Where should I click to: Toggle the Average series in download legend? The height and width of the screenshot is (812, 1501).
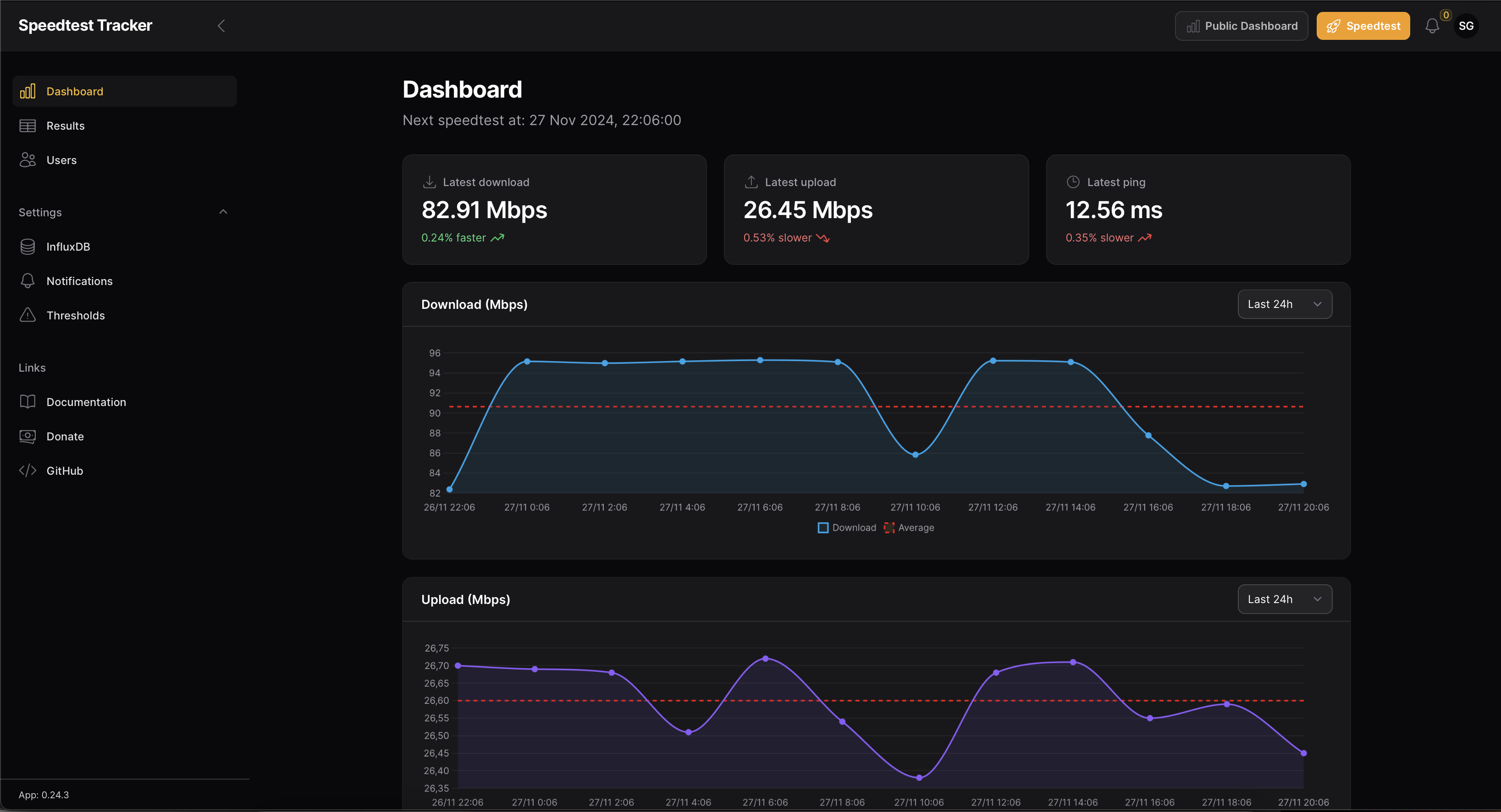(909, 528)
